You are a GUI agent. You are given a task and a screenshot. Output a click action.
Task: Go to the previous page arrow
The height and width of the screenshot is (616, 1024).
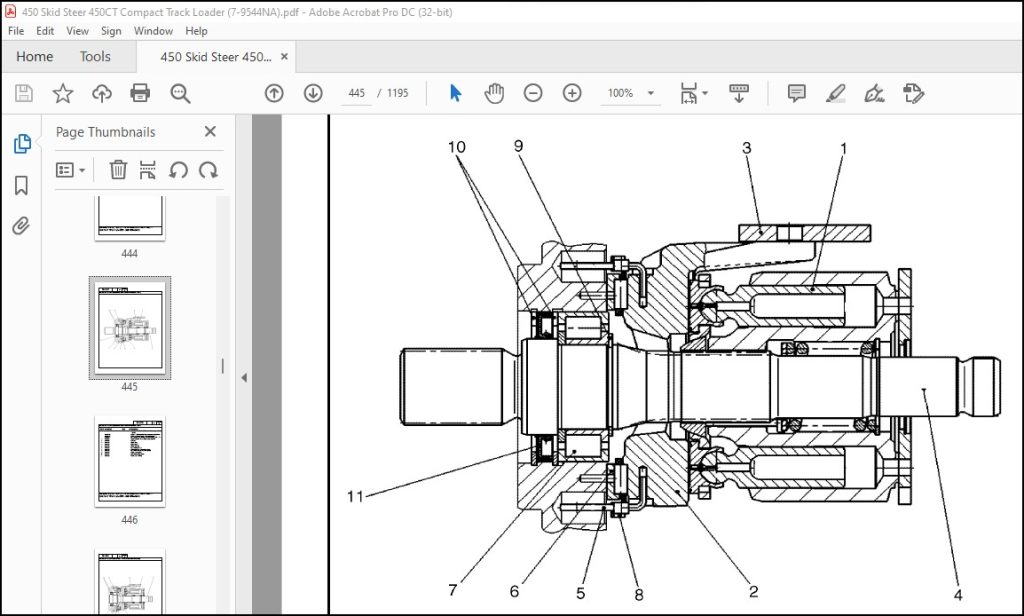274,93
